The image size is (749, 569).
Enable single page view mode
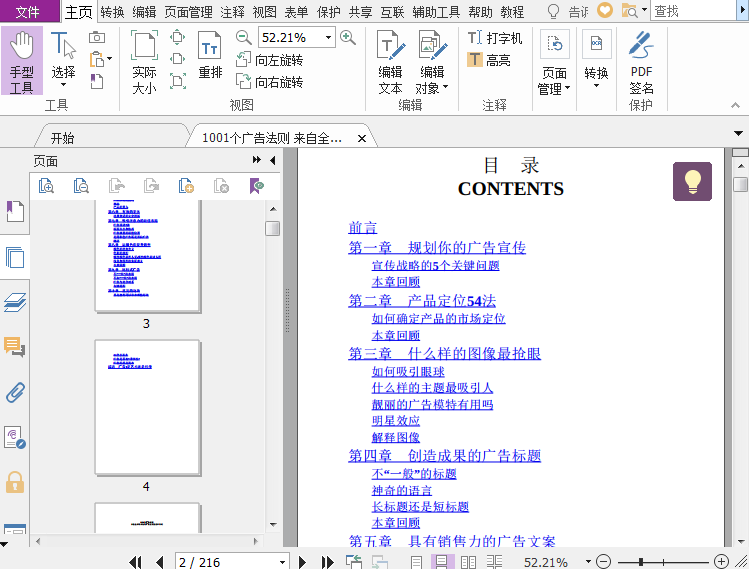pyautogui.click(x=416, y=562)
